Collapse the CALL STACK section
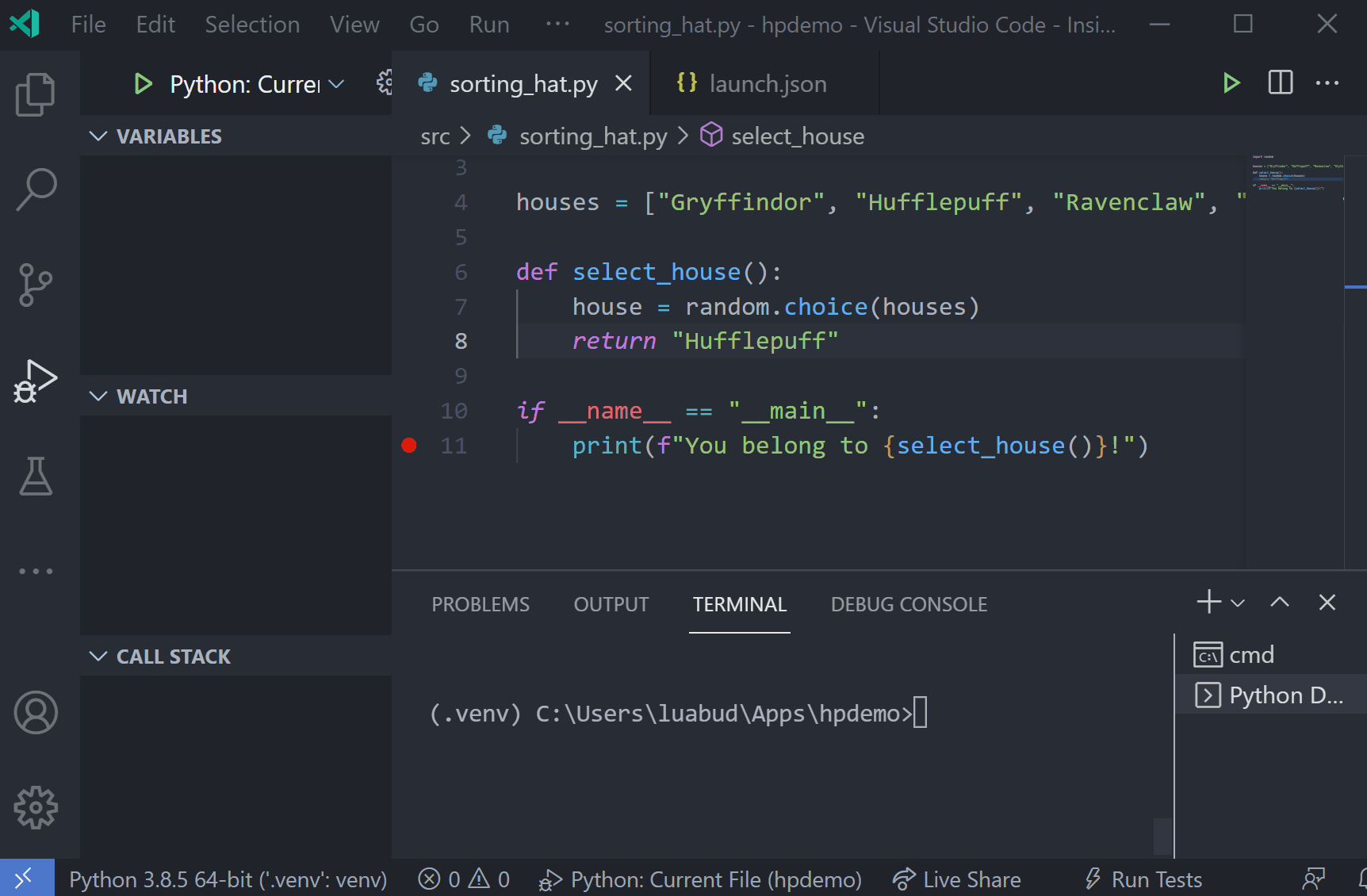The width and height of the screenshot is (1367, 896). 98,656
